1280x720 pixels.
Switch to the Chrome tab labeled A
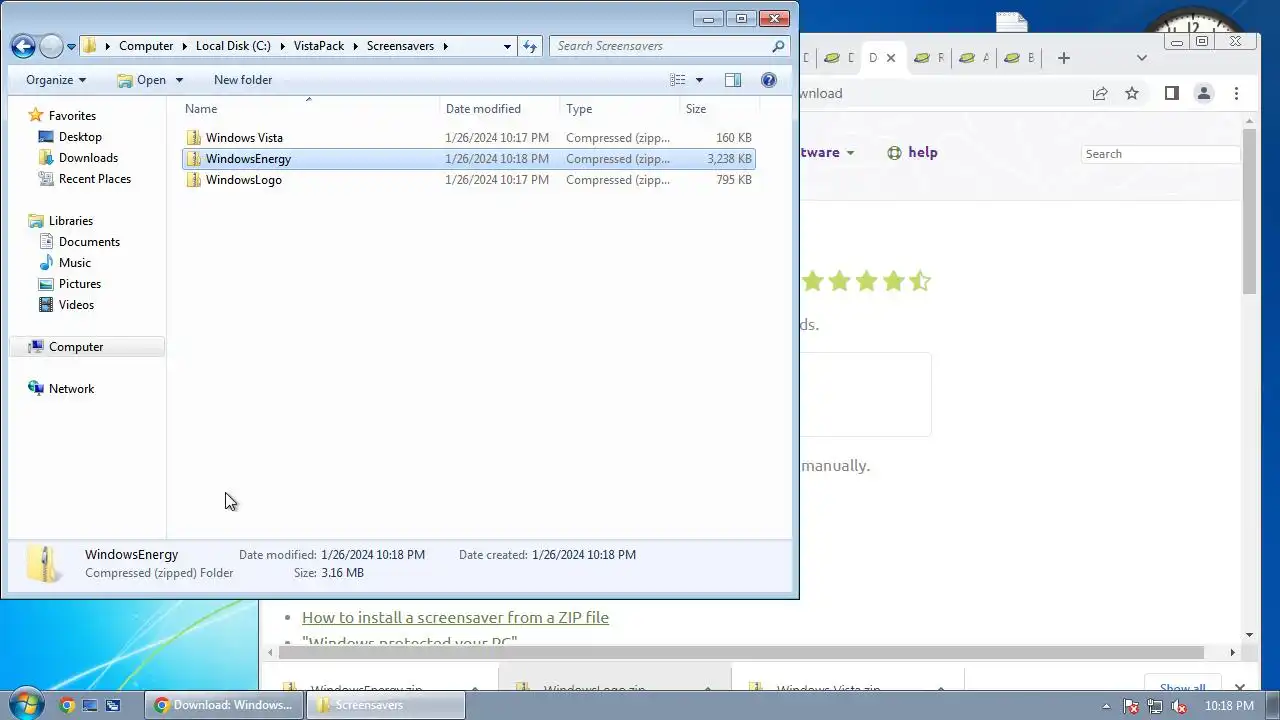point(974,58)
